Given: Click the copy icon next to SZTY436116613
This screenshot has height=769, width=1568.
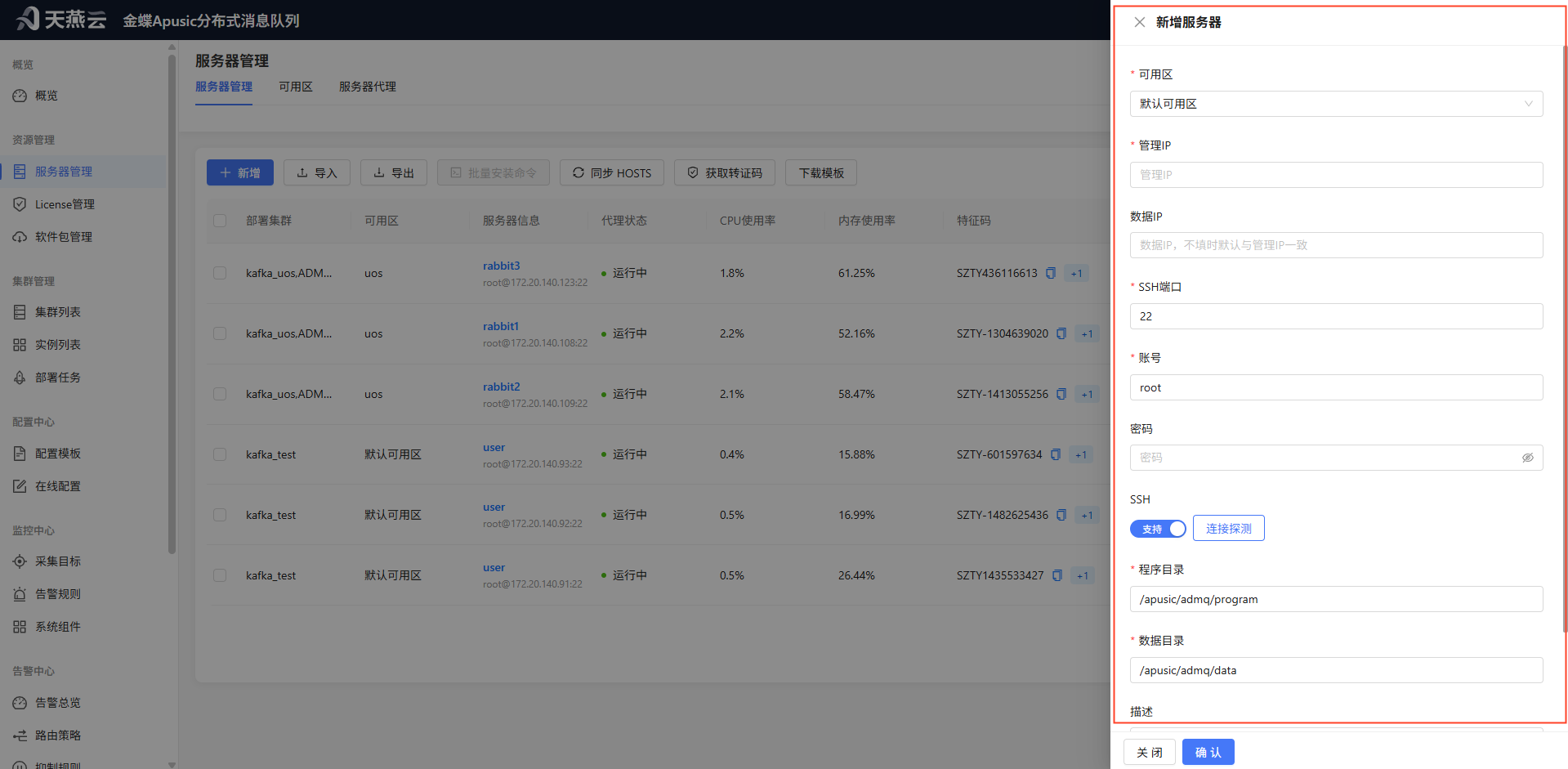Looking at the screenshot, I should point(1051,273).
